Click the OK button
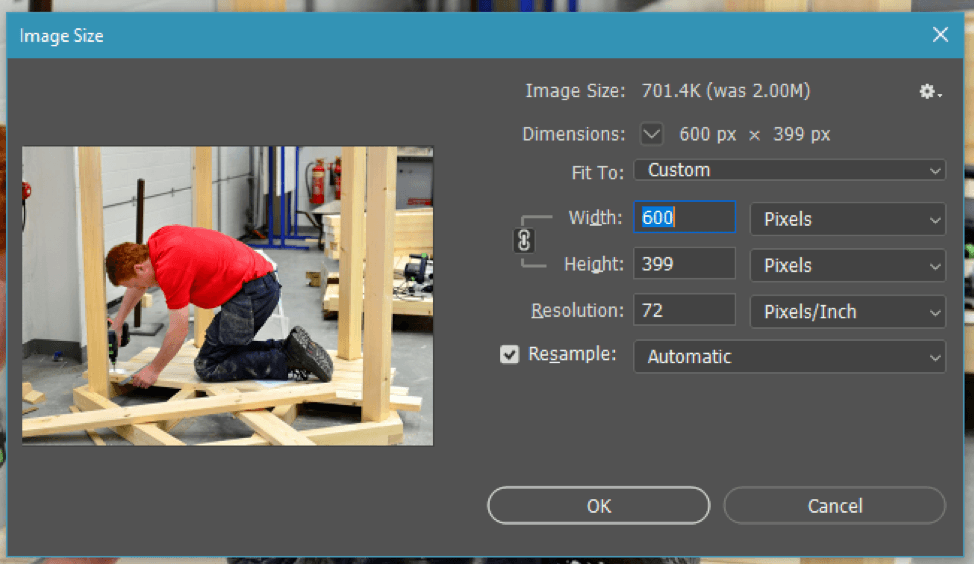Viewport: 974px width, 564px height. [x=598, y=506]
